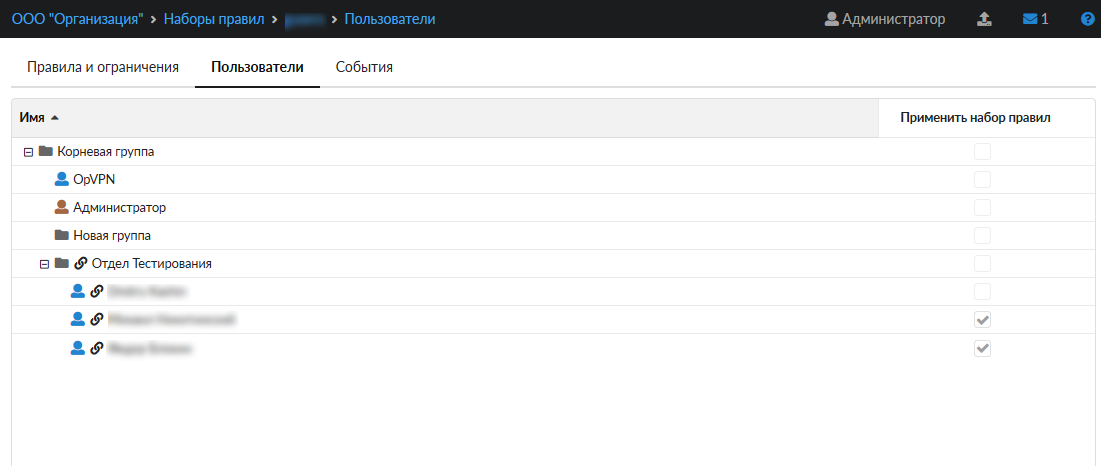The height and width of the screenshot is (466, 1101).
Task: Click the upload icon in the top bar
Action: 983,19
